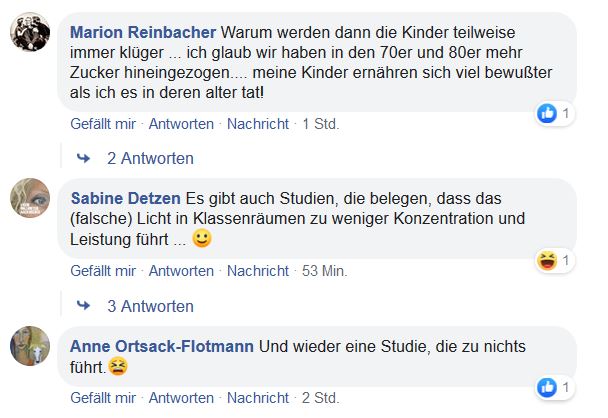The height and width of the screenshot is (418, 608).
Task: Open Anne Ortsack-Flotmann's profile picture
Action: tap(30, 345)
